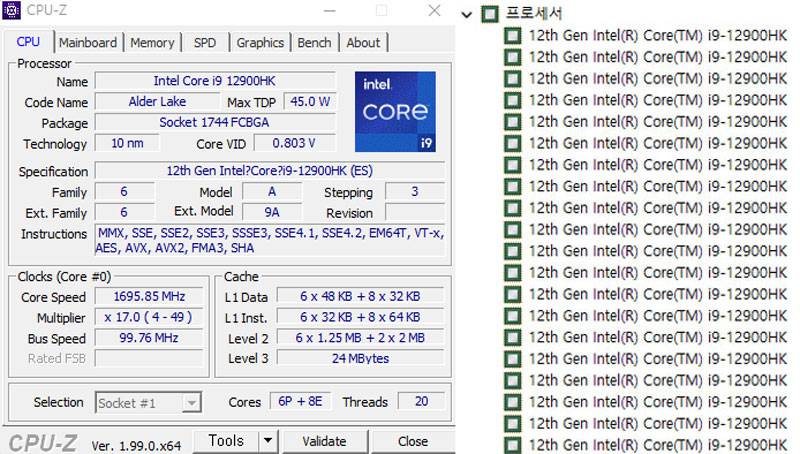Click the Ext. Family value 6
Screen dimensions: 800x454
[x=124, y=212]
